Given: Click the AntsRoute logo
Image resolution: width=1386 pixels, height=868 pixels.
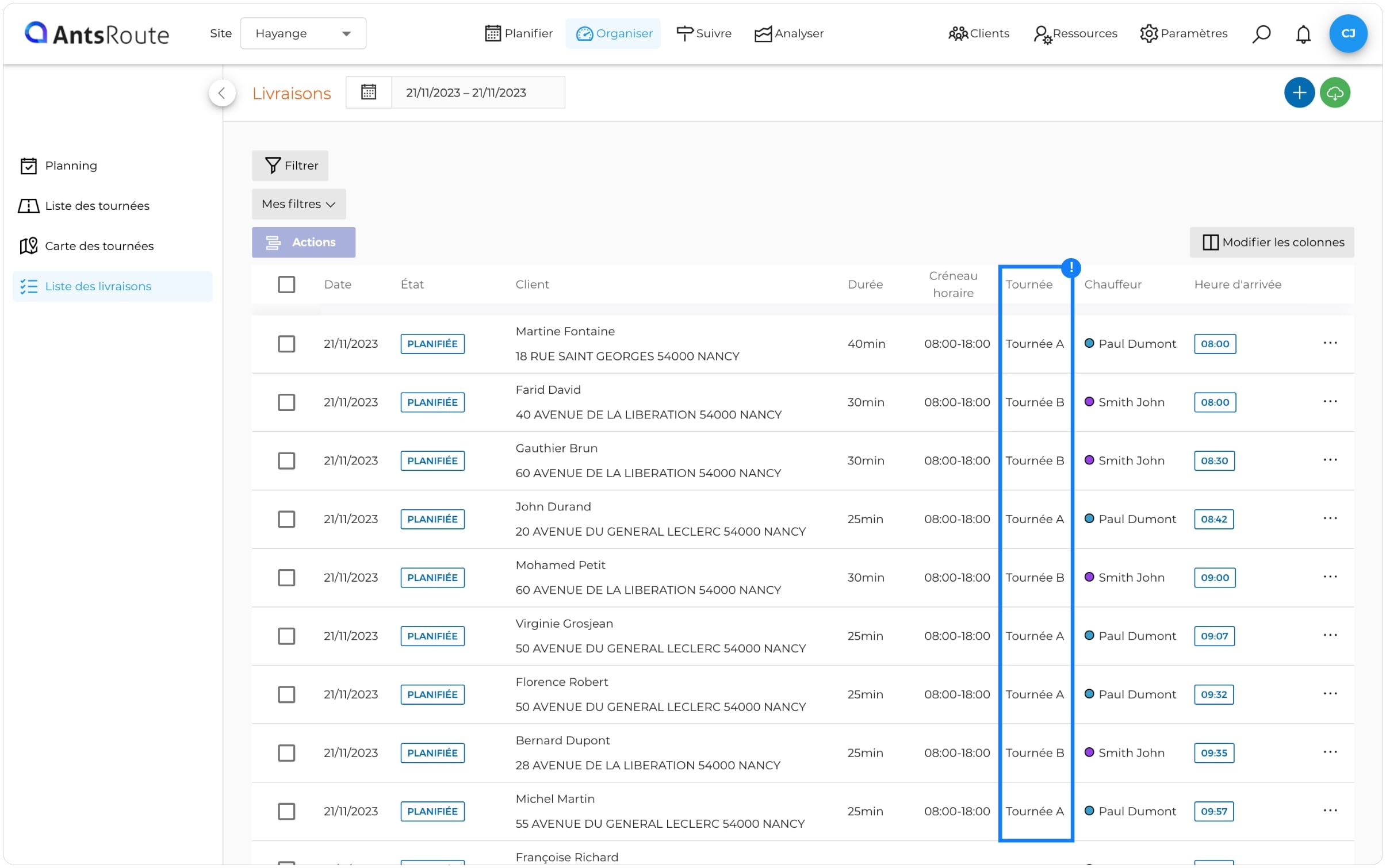Looking at the screenshot, I should click(97, 34).
